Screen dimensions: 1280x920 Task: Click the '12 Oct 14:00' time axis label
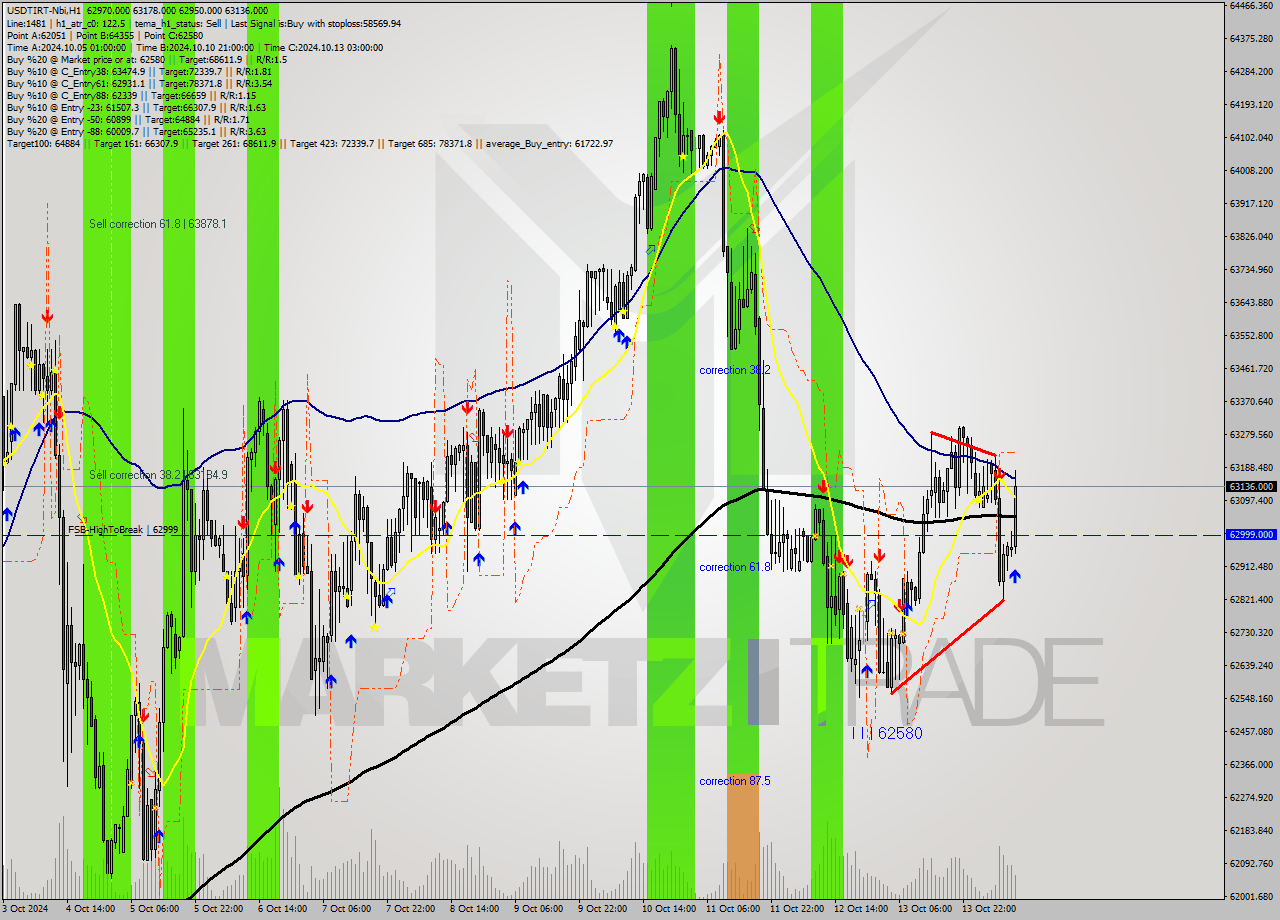(861, 909)
